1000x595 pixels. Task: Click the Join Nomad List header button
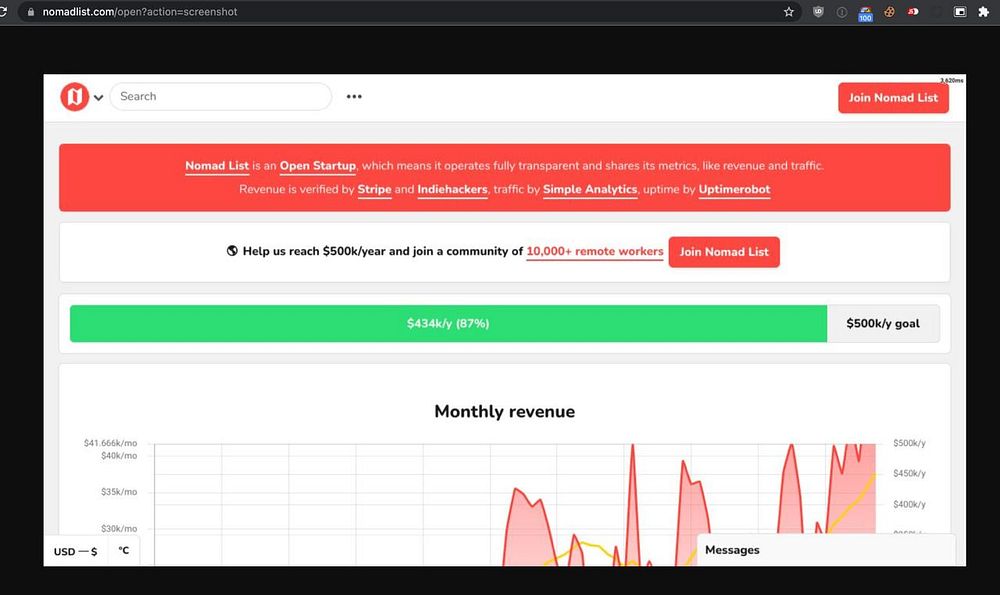tap(893, 98)
